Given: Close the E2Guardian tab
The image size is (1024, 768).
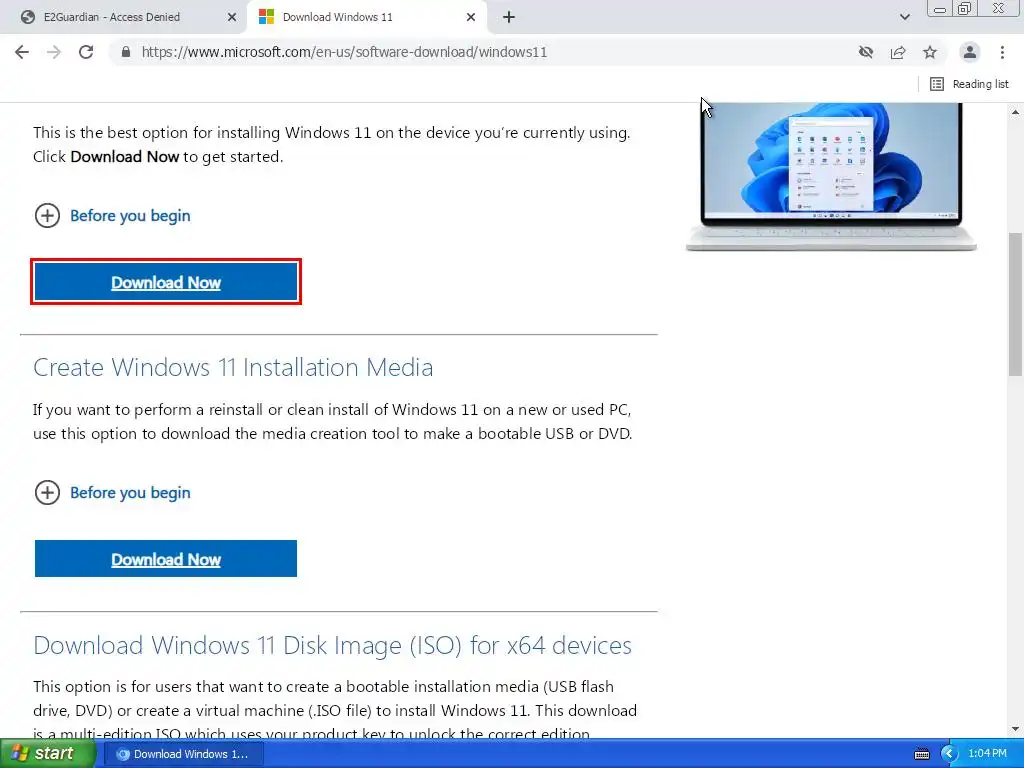Looking at the screenshot, I should [x=231, y=17].
